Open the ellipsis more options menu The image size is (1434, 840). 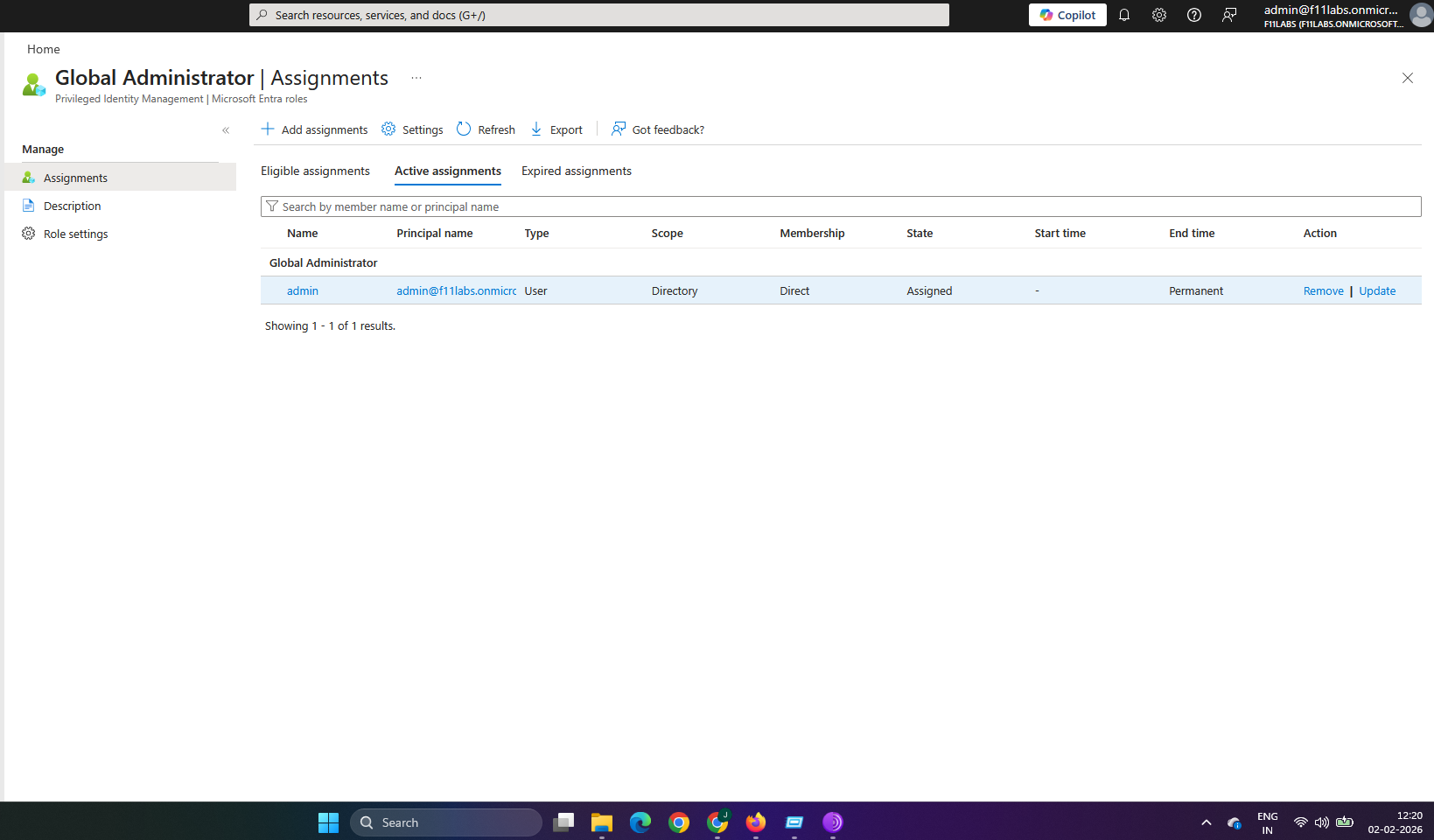coord(416,78)
